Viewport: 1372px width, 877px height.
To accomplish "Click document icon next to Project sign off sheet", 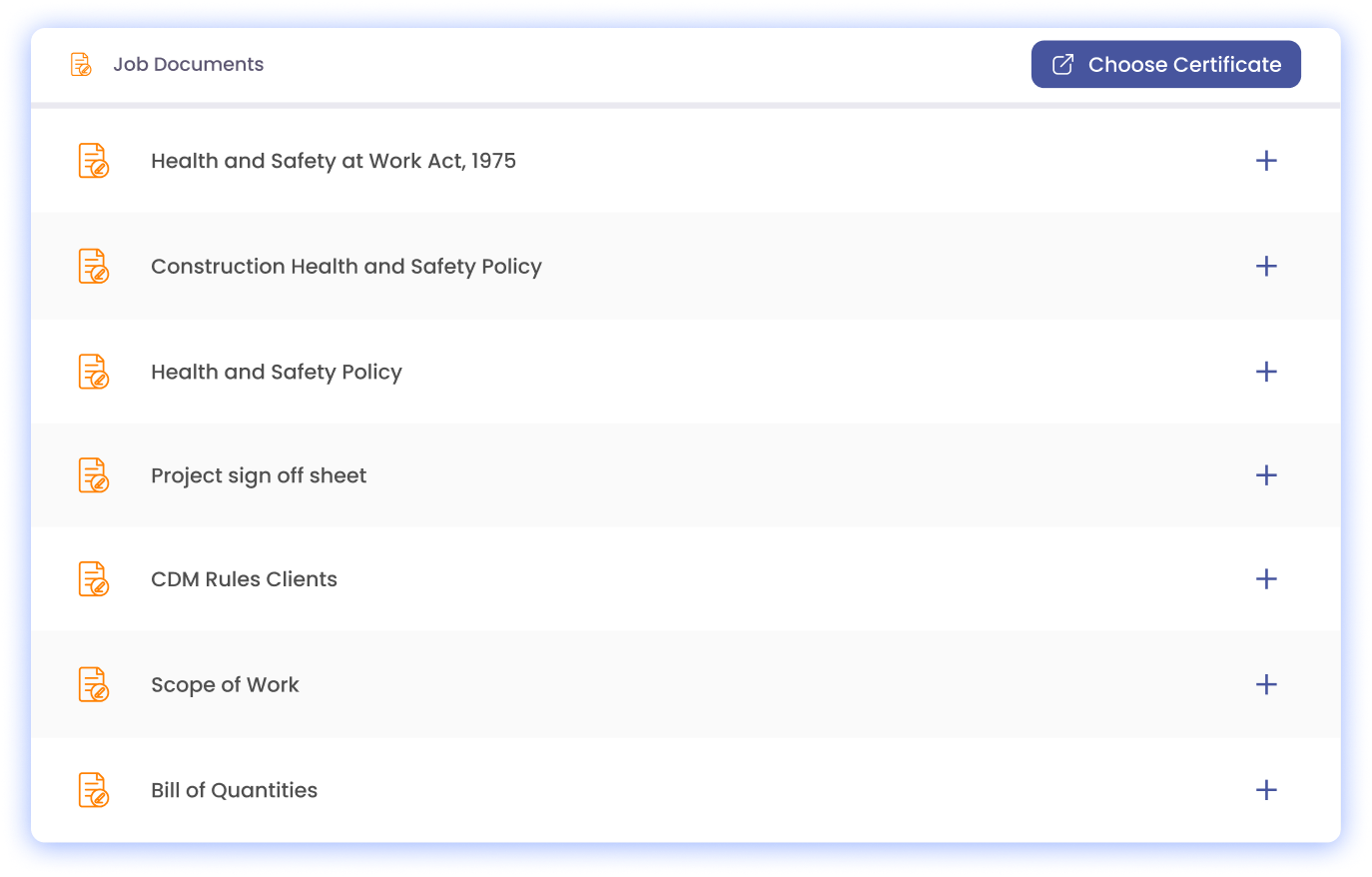I will pyautogui.click(x=93, y=475).
